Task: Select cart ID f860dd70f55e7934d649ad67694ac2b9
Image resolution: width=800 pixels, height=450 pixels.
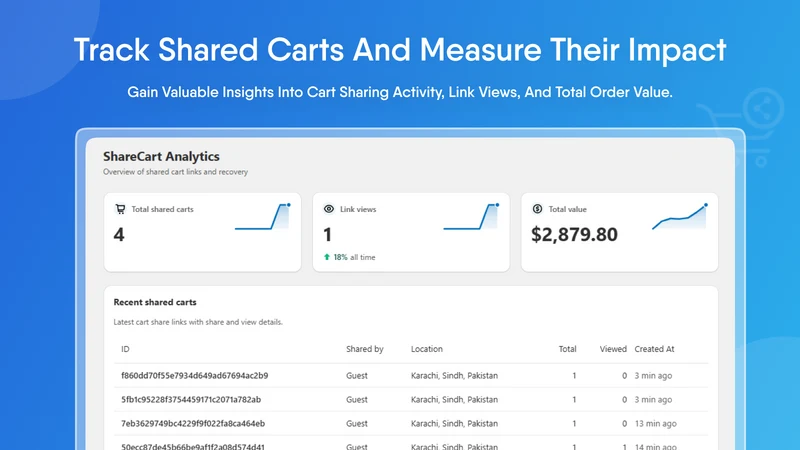Action: 194,376
